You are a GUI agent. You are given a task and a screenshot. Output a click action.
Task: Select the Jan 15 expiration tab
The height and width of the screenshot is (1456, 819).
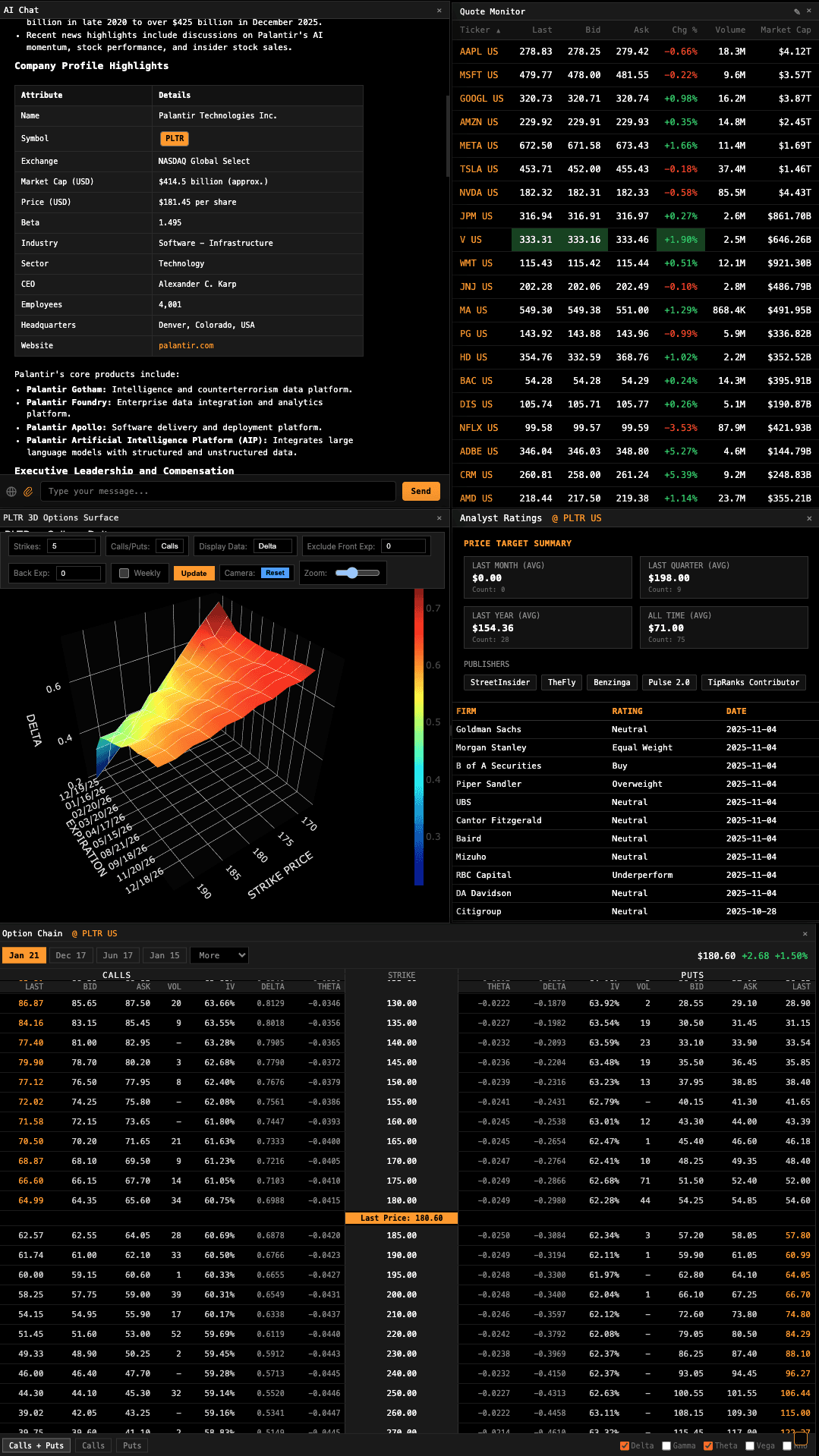[x=165, y=955]
